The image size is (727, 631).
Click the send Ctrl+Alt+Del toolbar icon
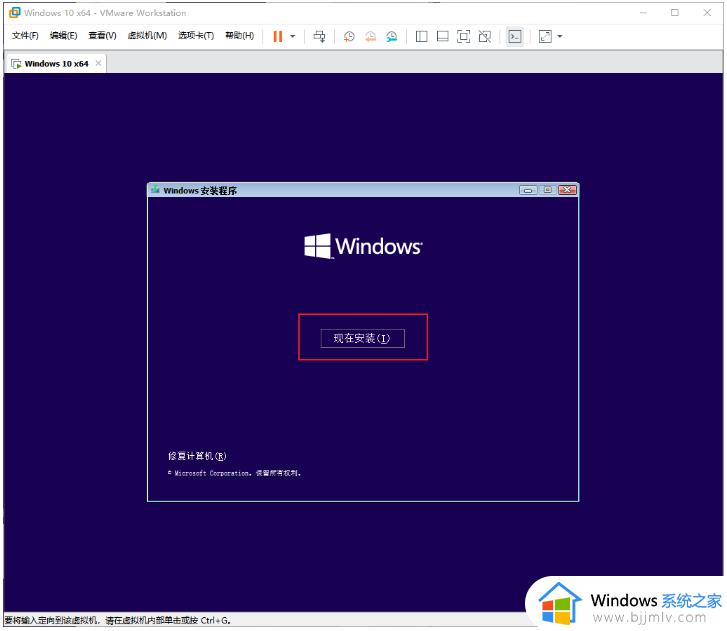click(x=319, y=36)
